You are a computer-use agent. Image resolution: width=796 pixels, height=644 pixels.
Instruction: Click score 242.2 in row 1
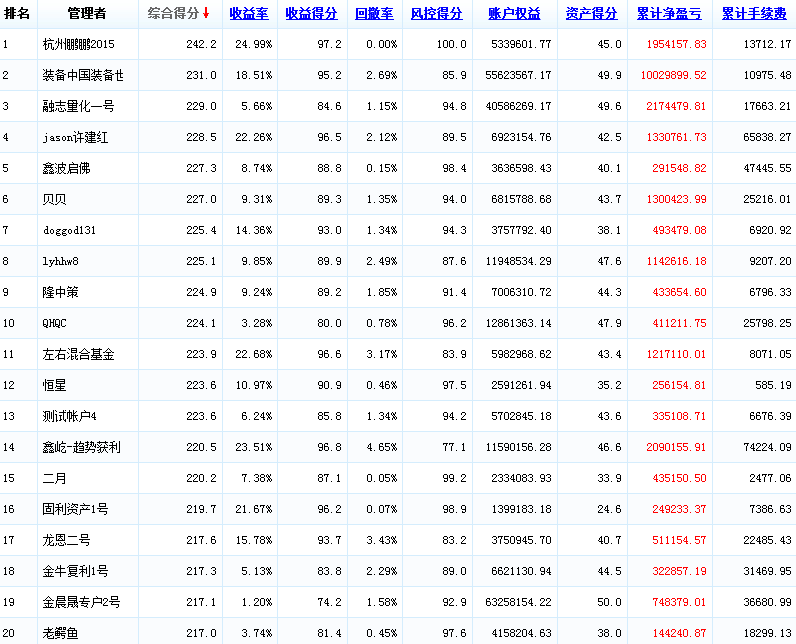[x=201, y=44]
